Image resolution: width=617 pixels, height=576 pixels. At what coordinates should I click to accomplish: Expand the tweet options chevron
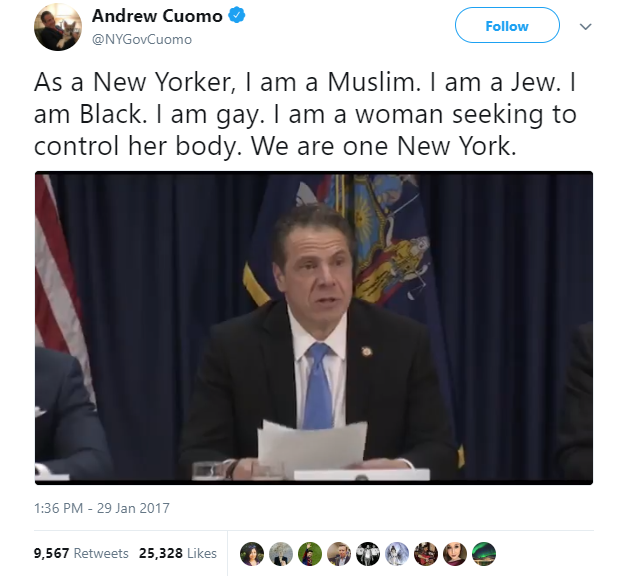pyautogui.click(x=586, y=27)
